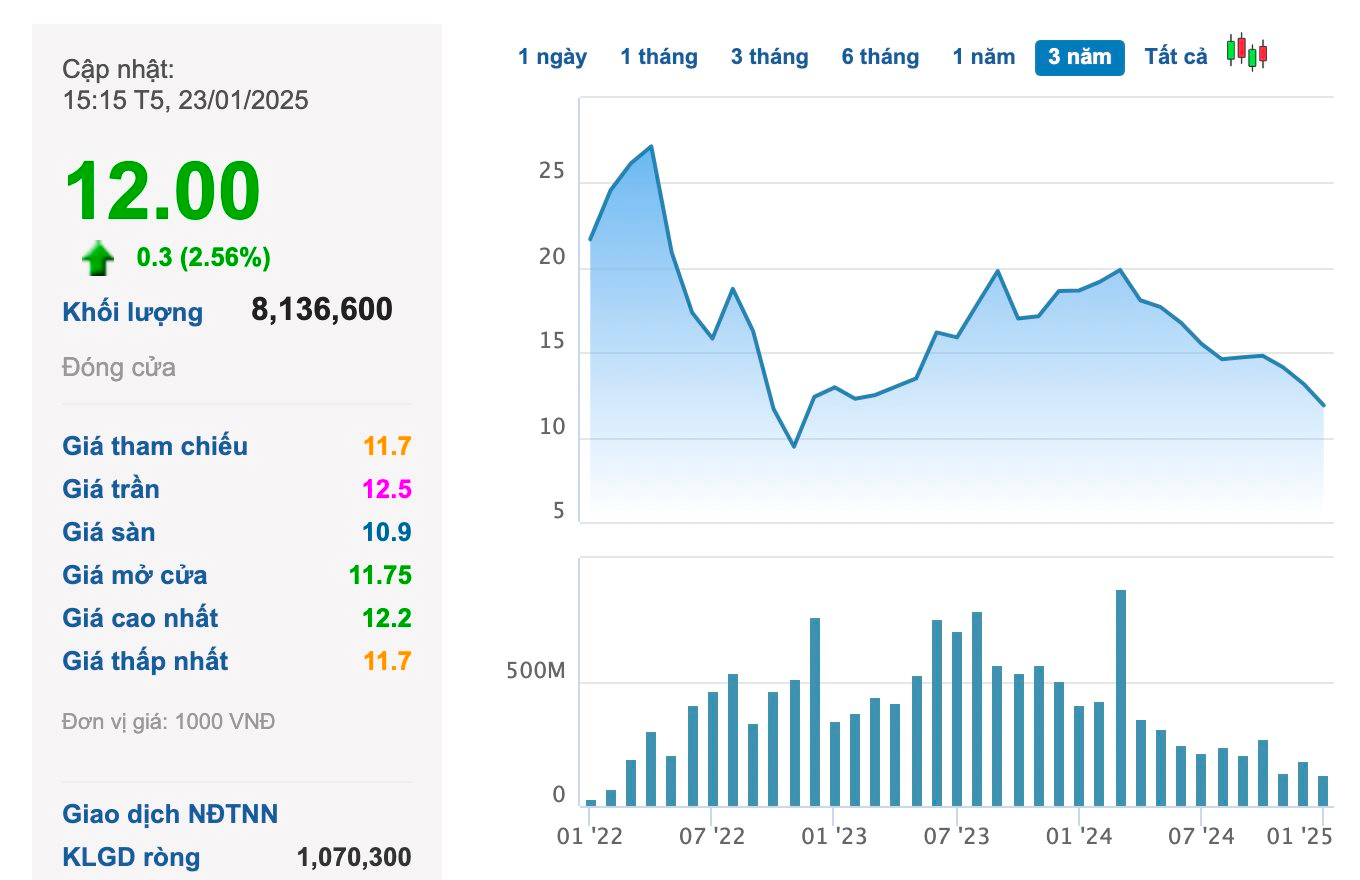Click the '07 '22' x-axis label

tap(712, 836)
